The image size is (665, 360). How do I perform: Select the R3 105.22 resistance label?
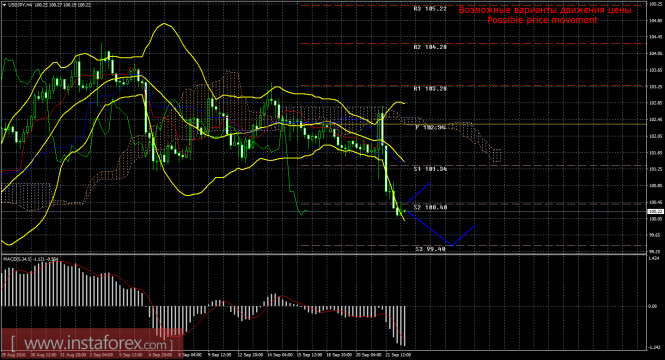point(430,8)
